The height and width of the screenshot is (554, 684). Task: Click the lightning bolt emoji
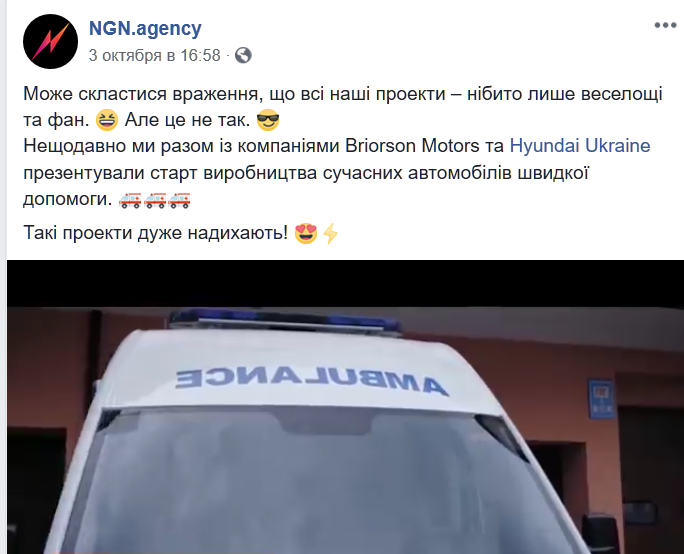330,233
